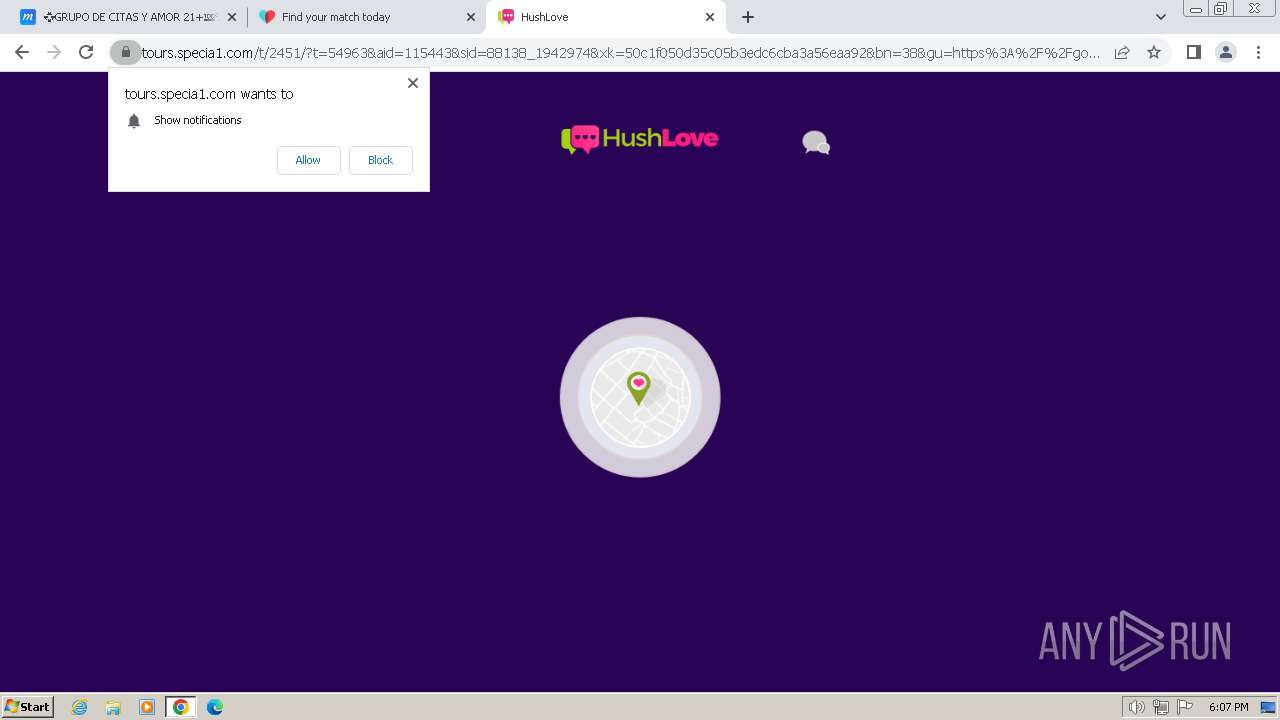Select Chrome in the taskbar
Image resolution: width=1280 pixels, height=720 pixels.
181,707
